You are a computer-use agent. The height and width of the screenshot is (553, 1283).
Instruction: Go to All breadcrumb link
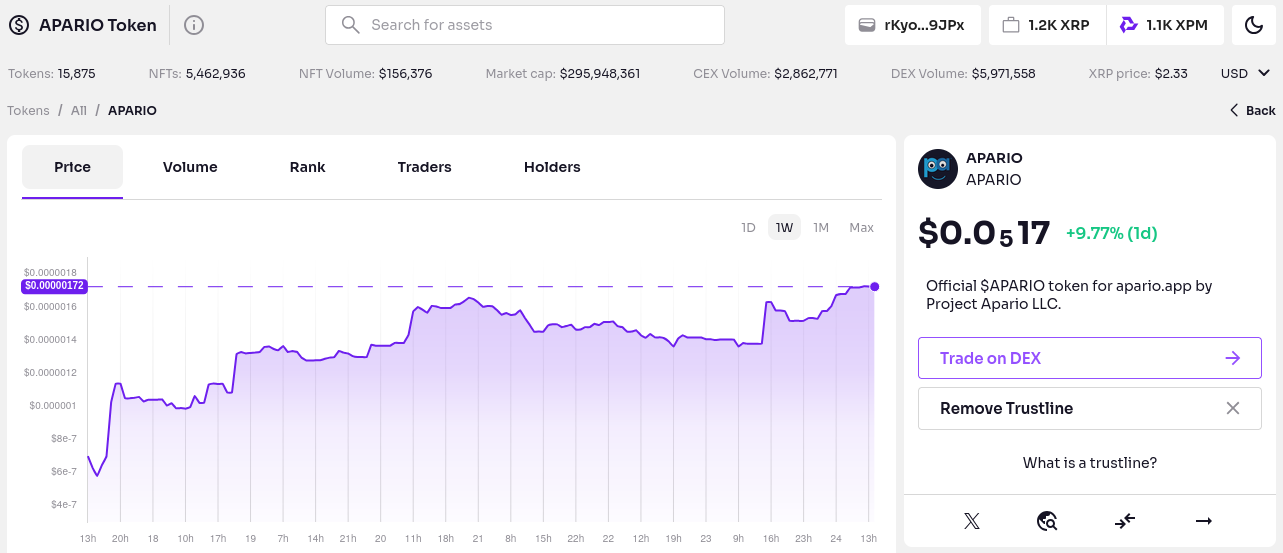click(x=79, y=110)
